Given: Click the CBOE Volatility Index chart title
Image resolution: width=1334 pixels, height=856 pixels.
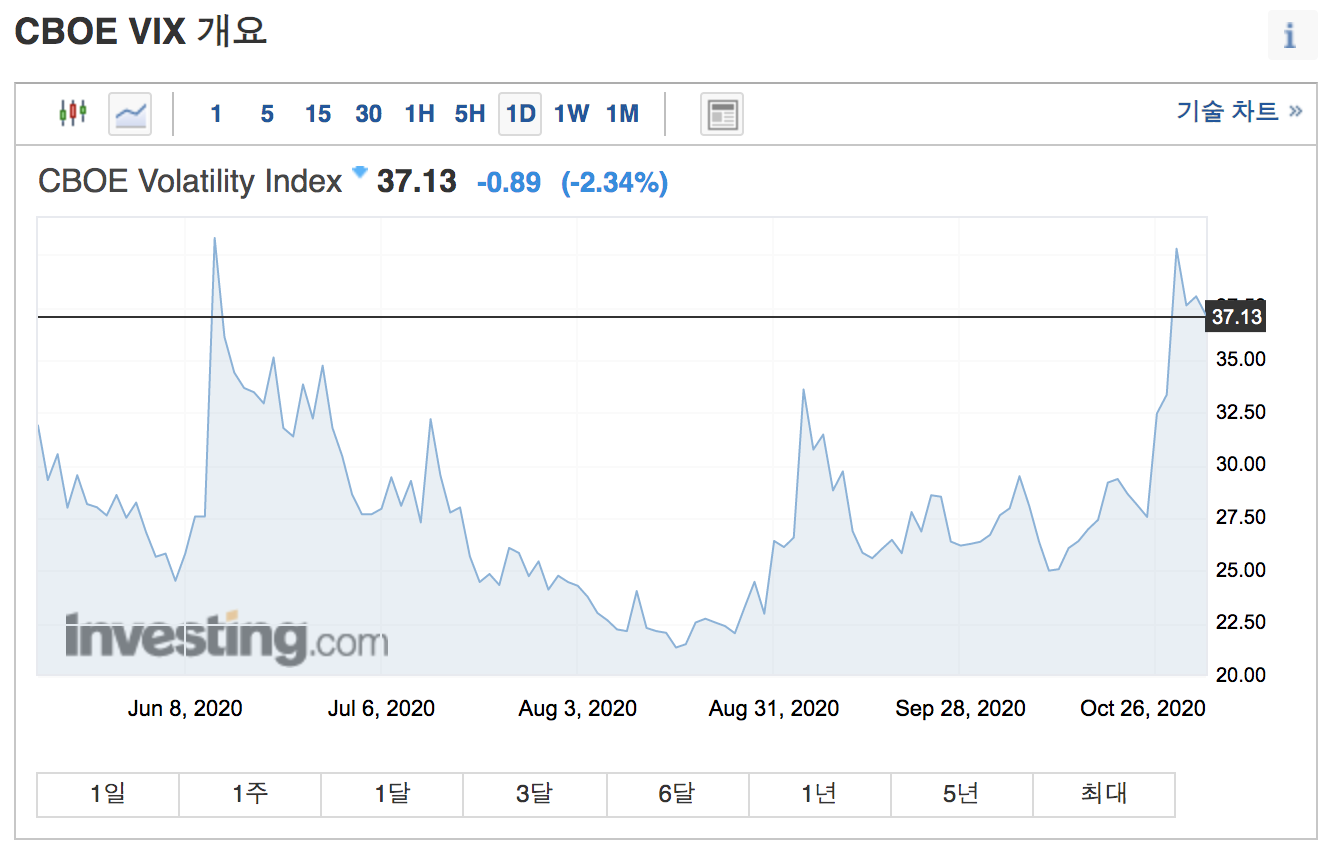Looking at the screenshot, I should pos(190,182).
